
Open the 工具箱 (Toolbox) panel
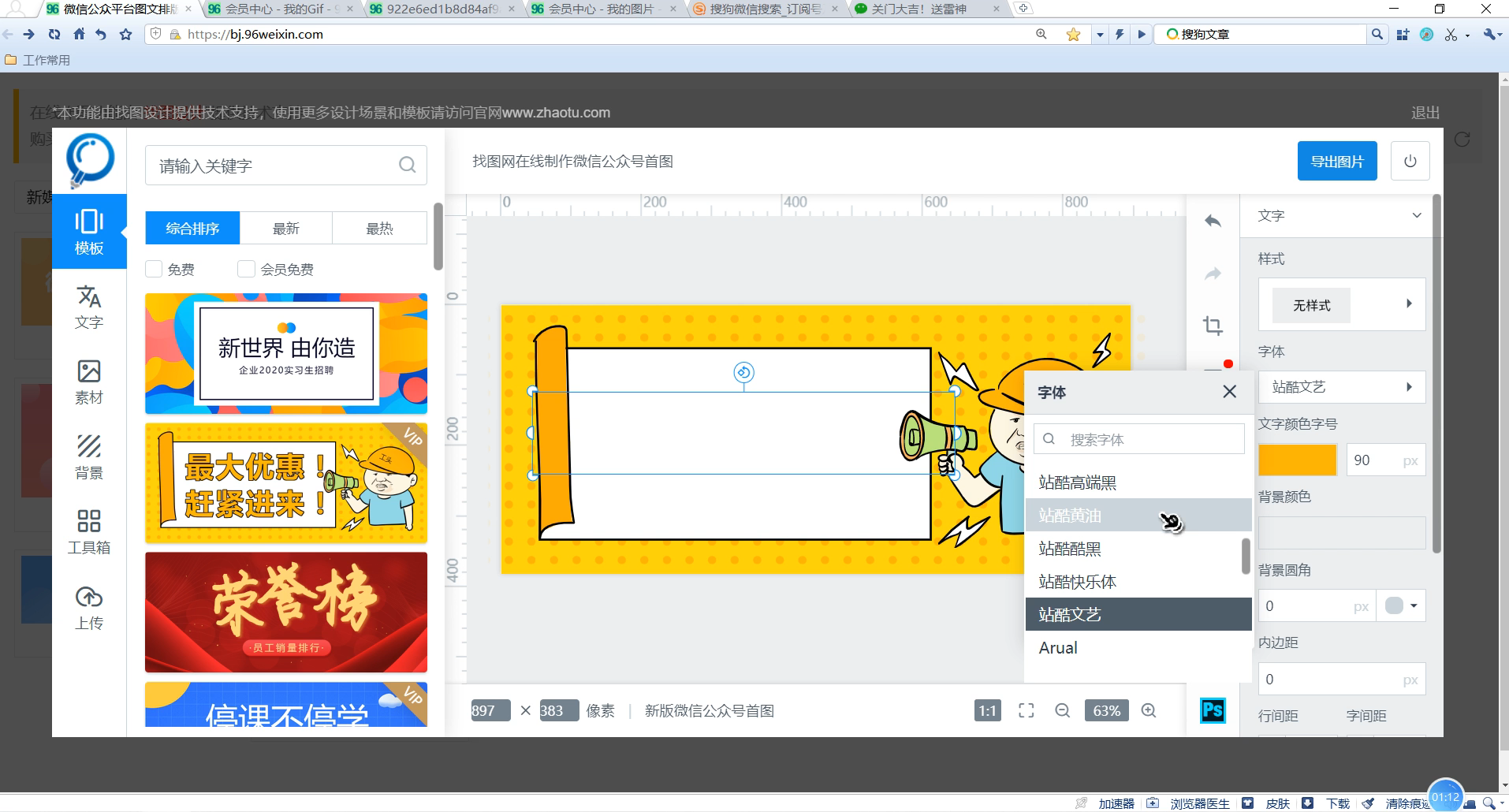(88, 530)
